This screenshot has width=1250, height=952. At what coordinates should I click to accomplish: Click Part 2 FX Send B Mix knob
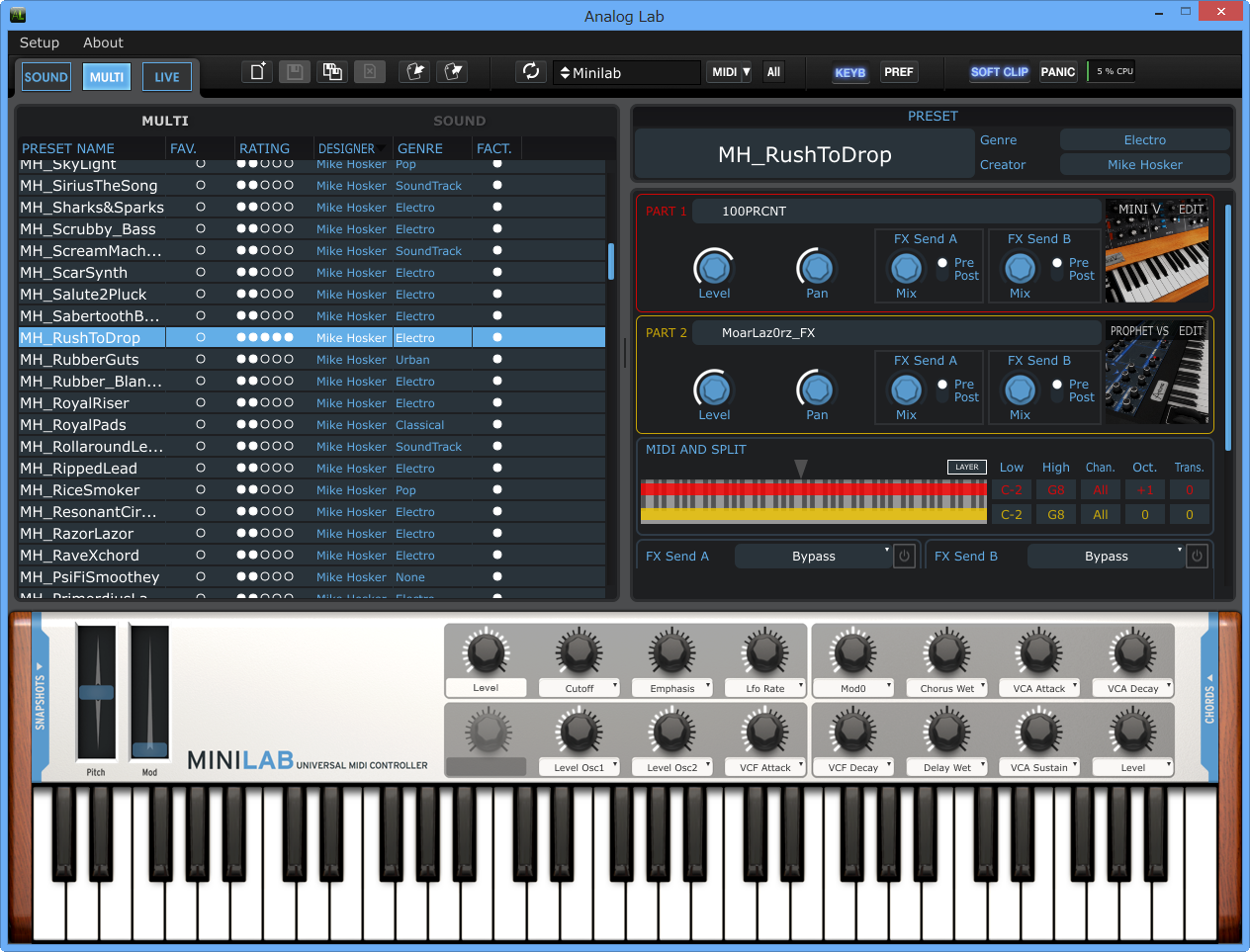tap(1020, 389)
